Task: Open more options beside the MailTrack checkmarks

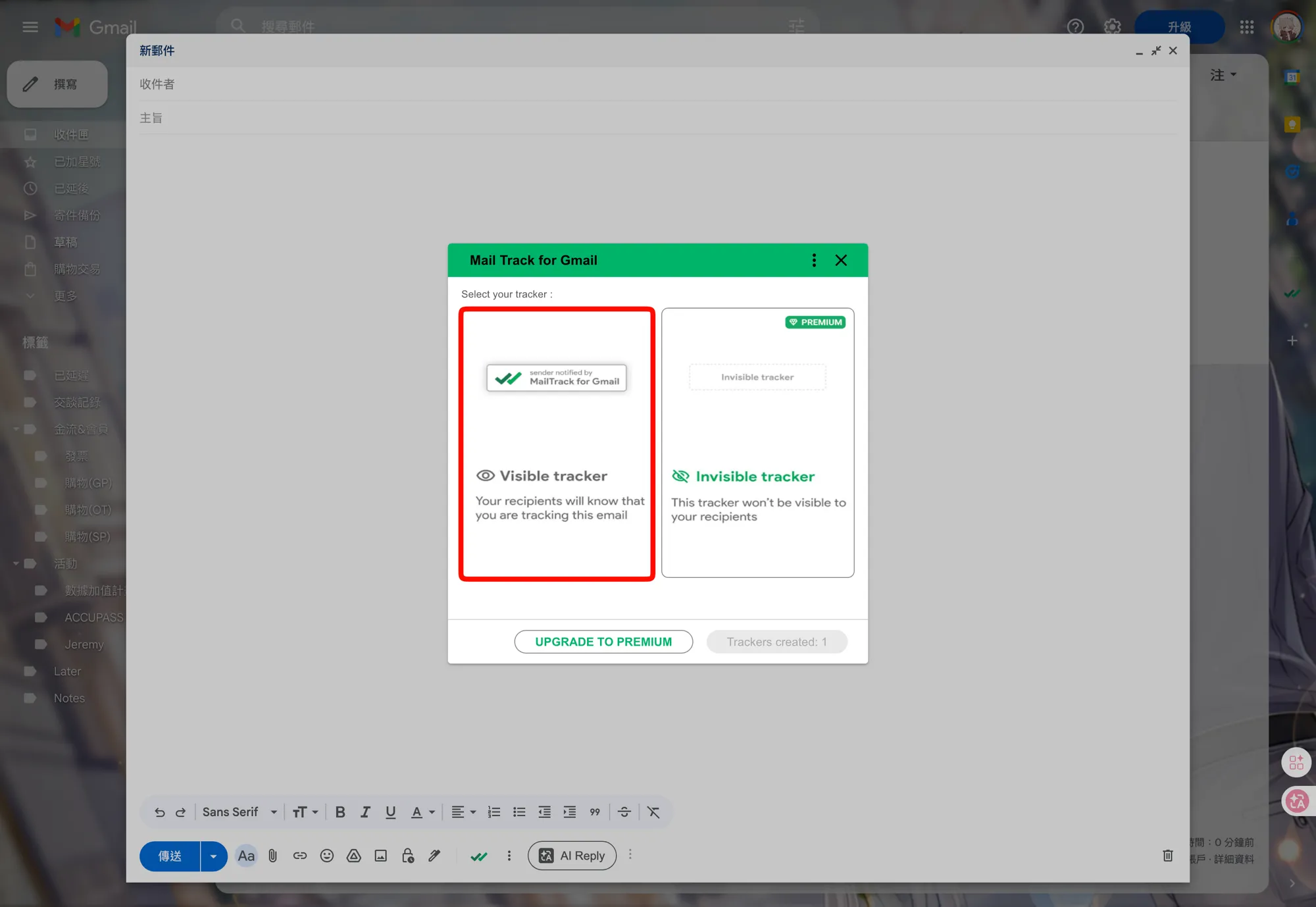Action: 509,856
